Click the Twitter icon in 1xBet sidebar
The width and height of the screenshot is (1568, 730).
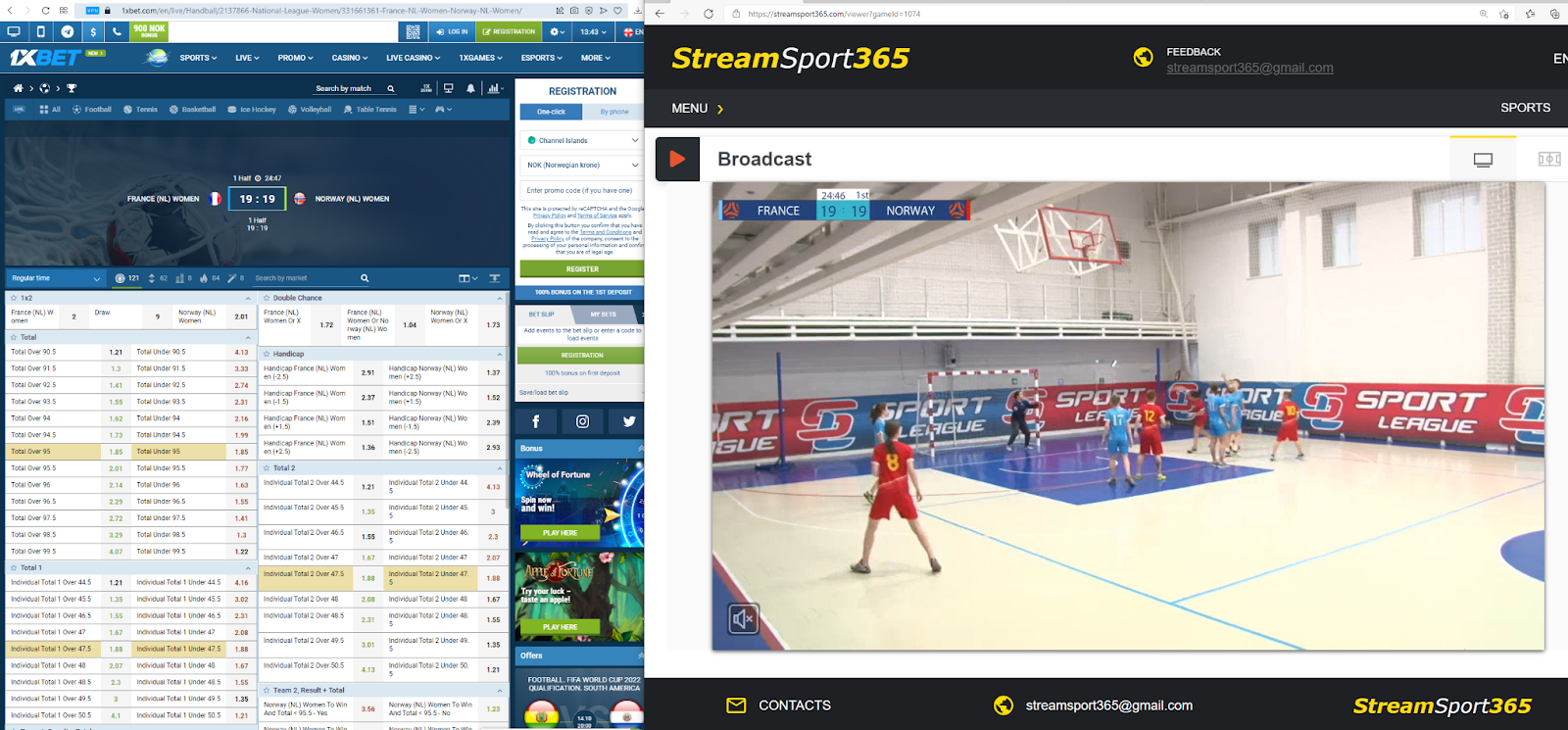pyautogui.click(x=628, y=421)
